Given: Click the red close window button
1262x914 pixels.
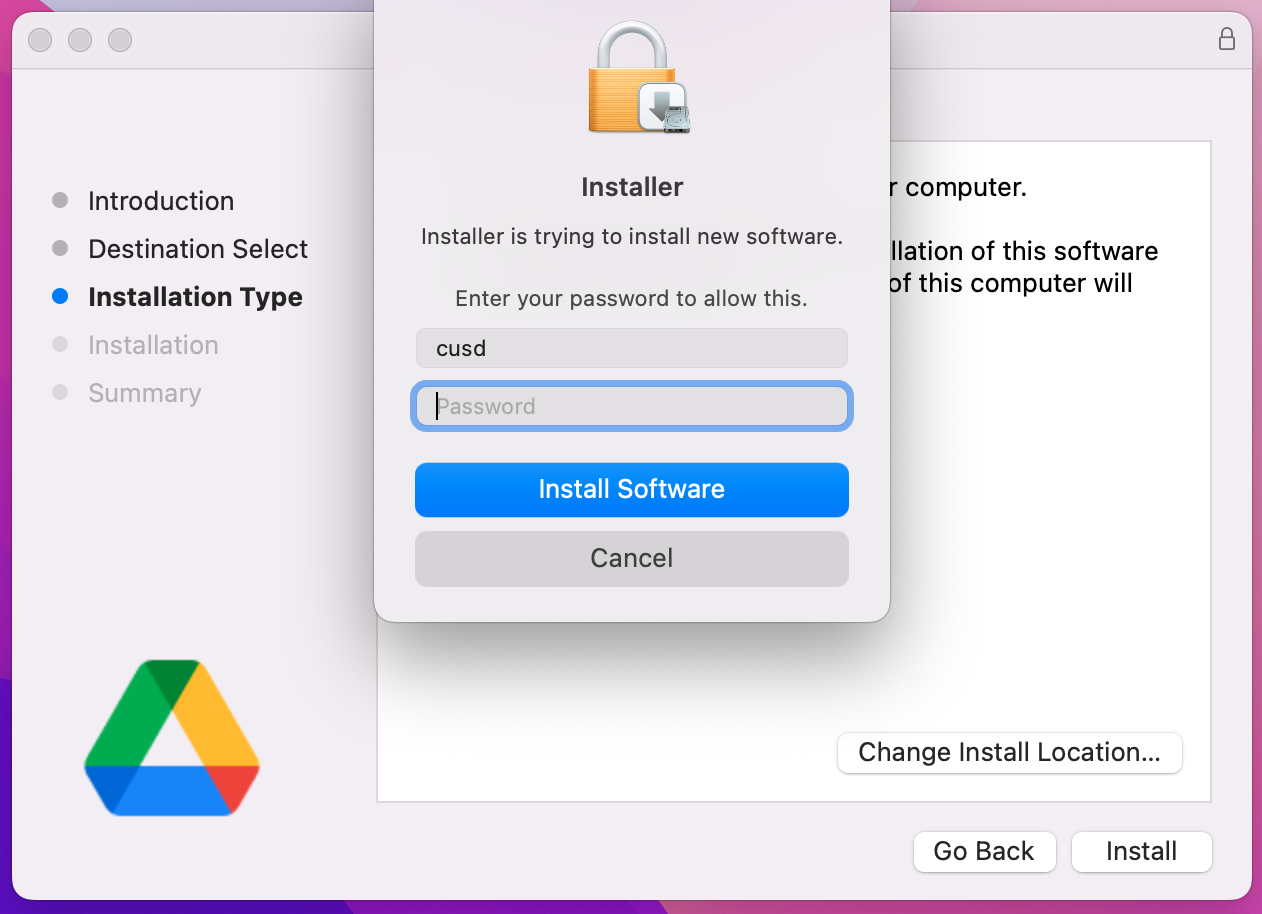Looking at the screenshot, I should coord(40,40).
